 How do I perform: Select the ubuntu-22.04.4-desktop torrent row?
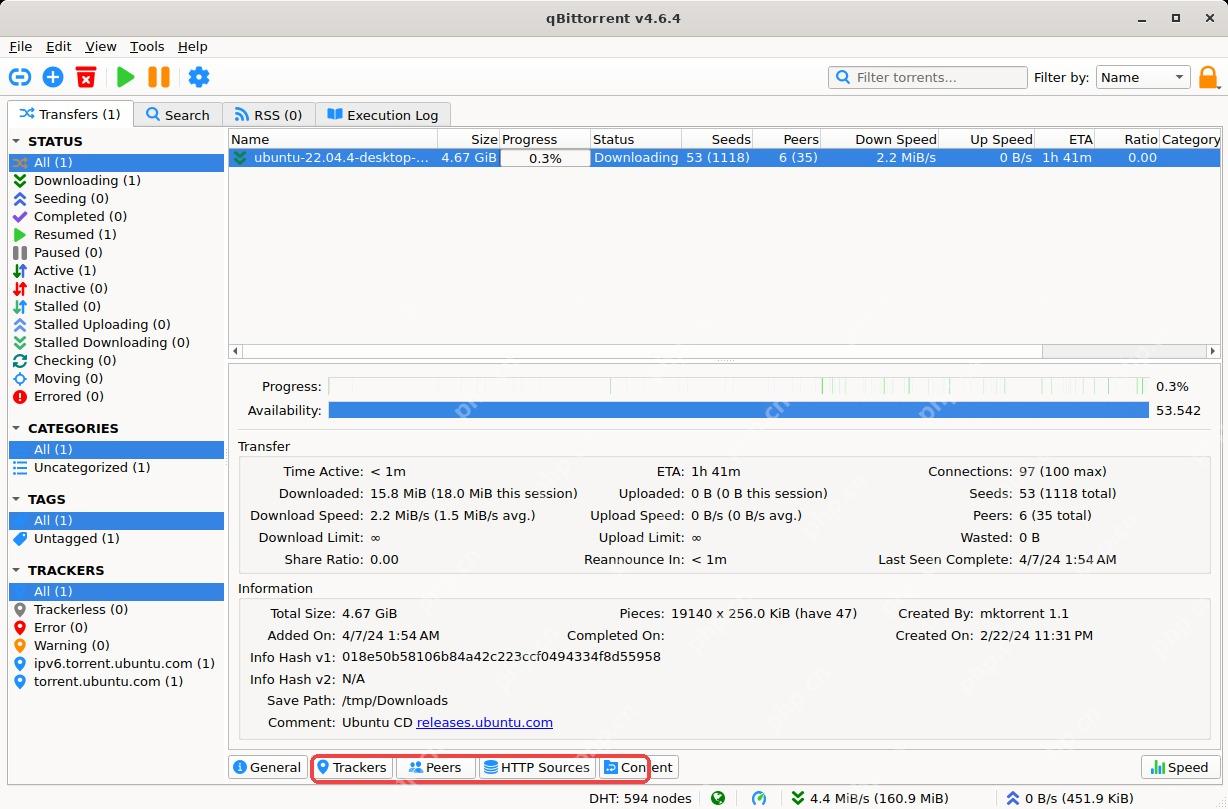(725, 158)
